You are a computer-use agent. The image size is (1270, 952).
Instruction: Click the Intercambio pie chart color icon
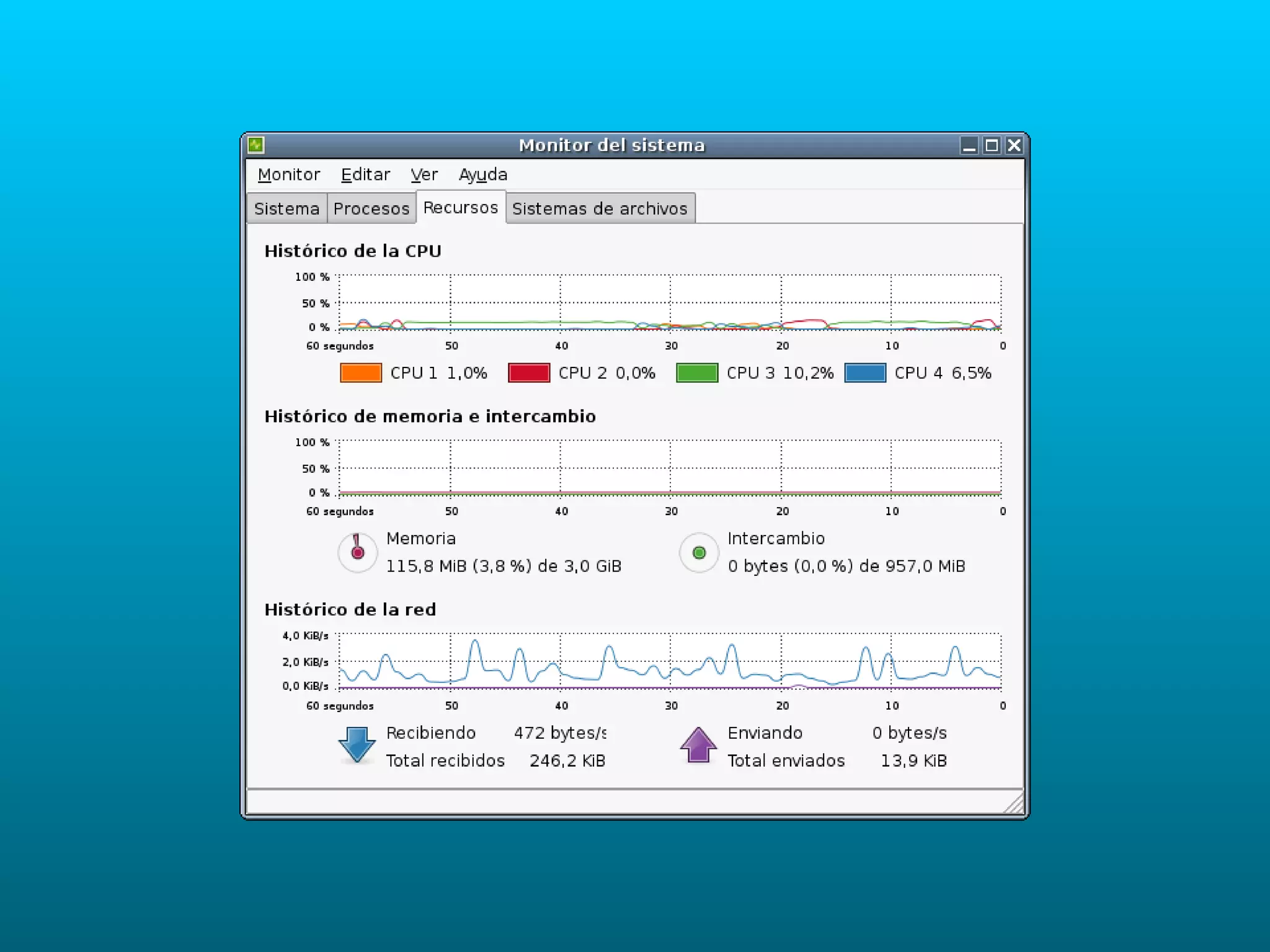coord(699,552)
